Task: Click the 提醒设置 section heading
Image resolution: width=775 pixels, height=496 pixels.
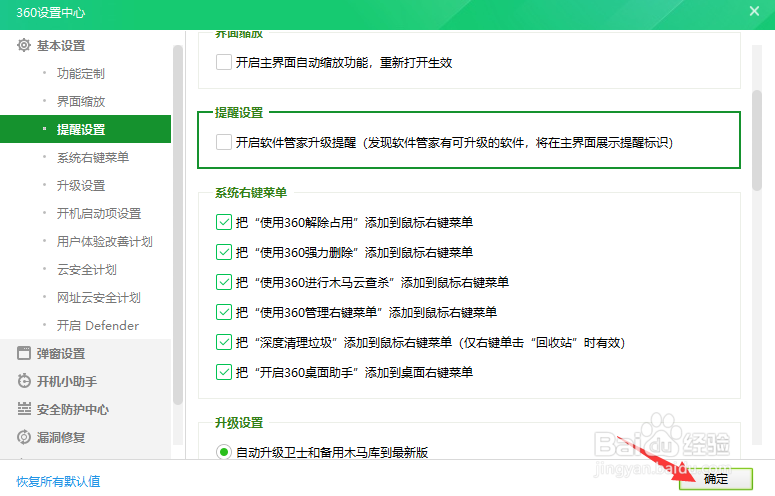Action: tap(239, 113)
